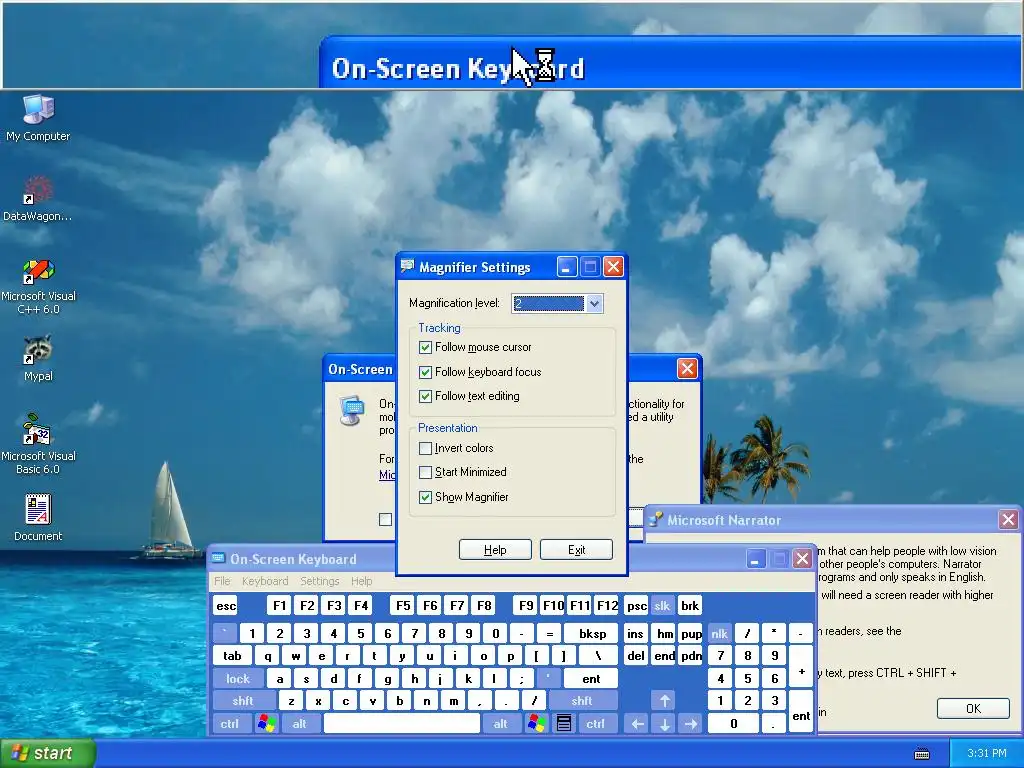Toggle the caps lock key
The image size is (1024, 768).
238,679
